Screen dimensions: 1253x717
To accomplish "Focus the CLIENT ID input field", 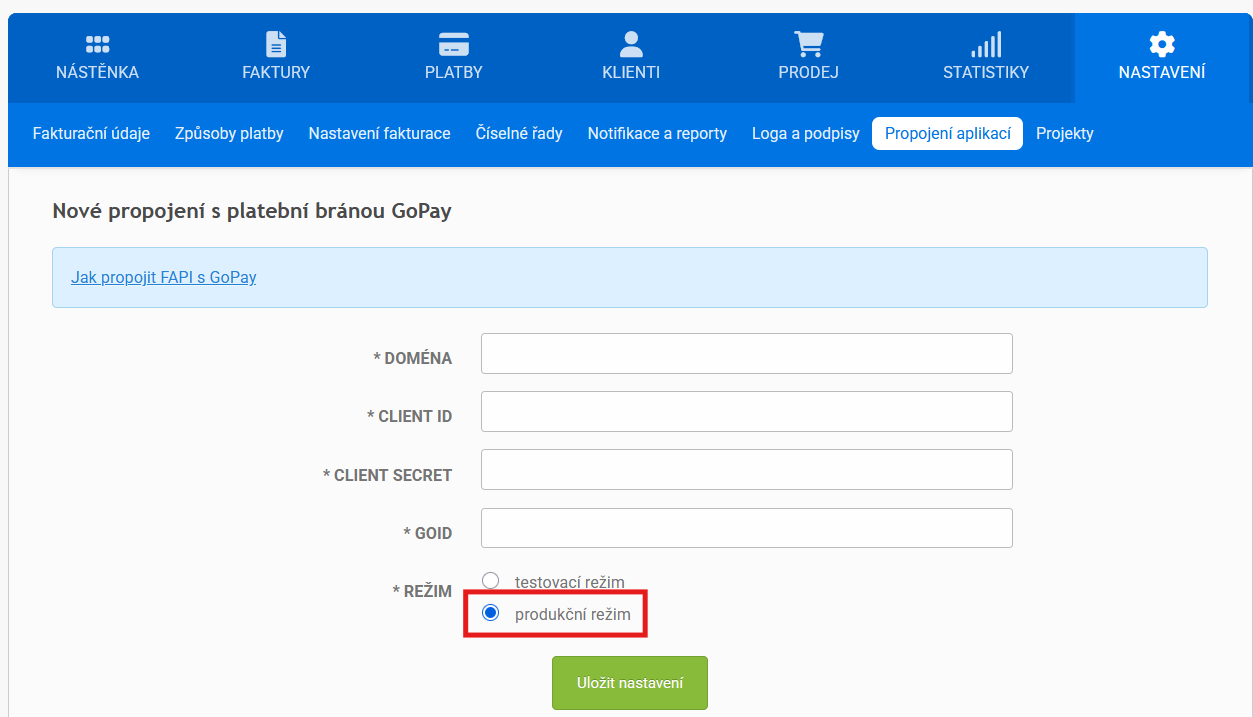I will 747,412.
